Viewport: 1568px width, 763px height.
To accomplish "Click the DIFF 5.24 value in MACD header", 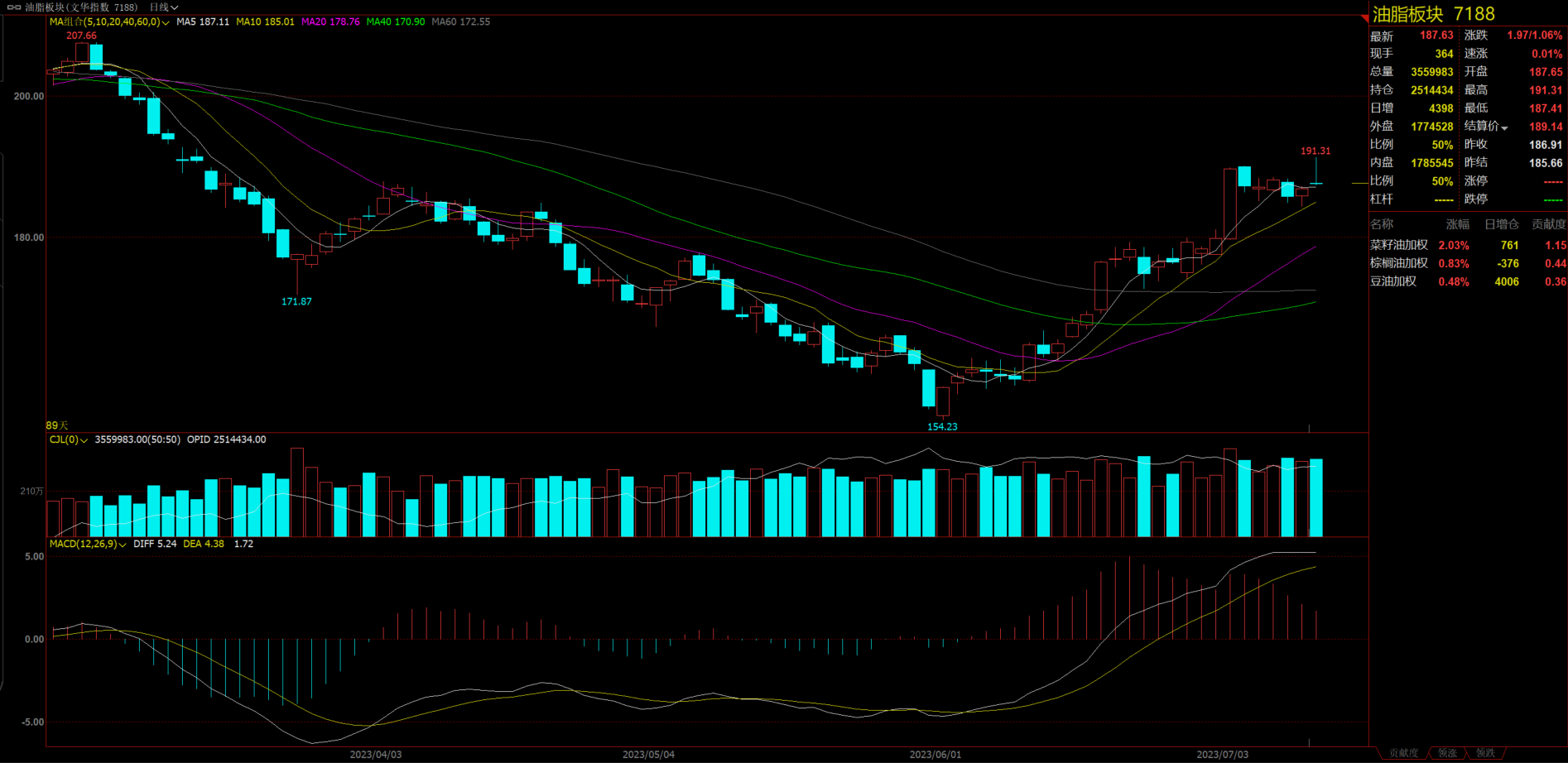I will (x=155, y=545).
